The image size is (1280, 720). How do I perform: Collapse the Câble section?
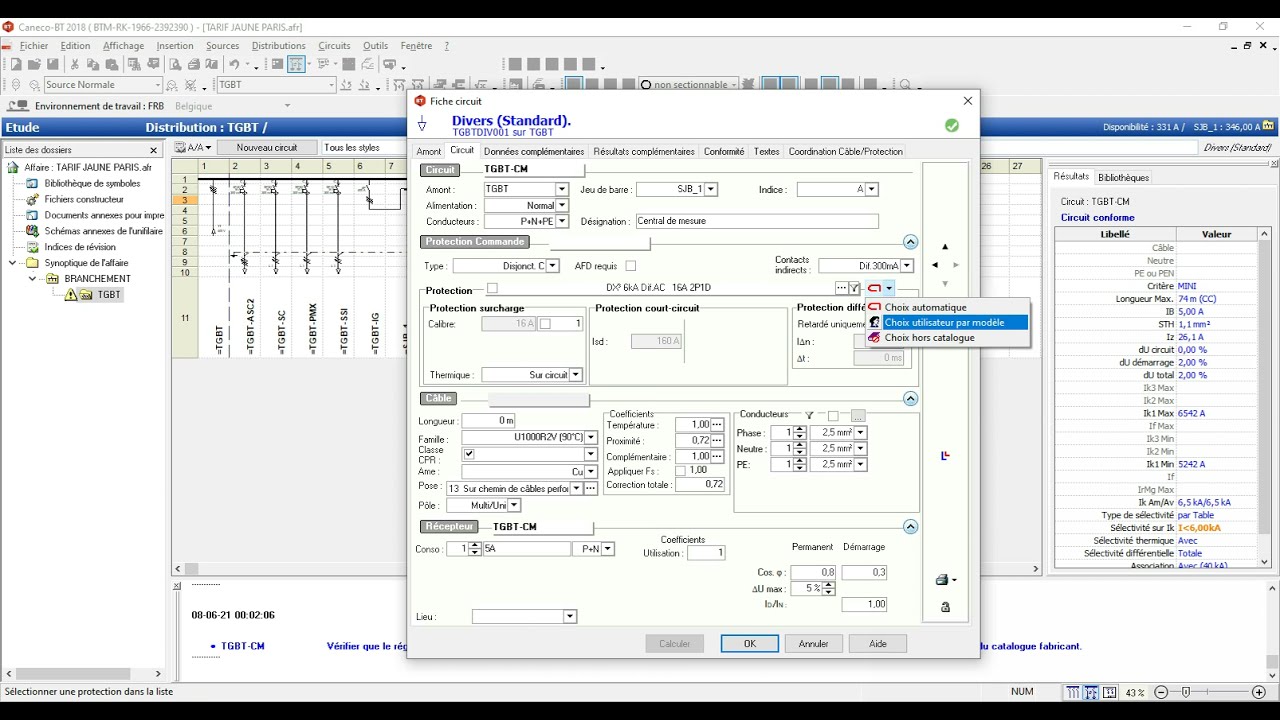910,398
